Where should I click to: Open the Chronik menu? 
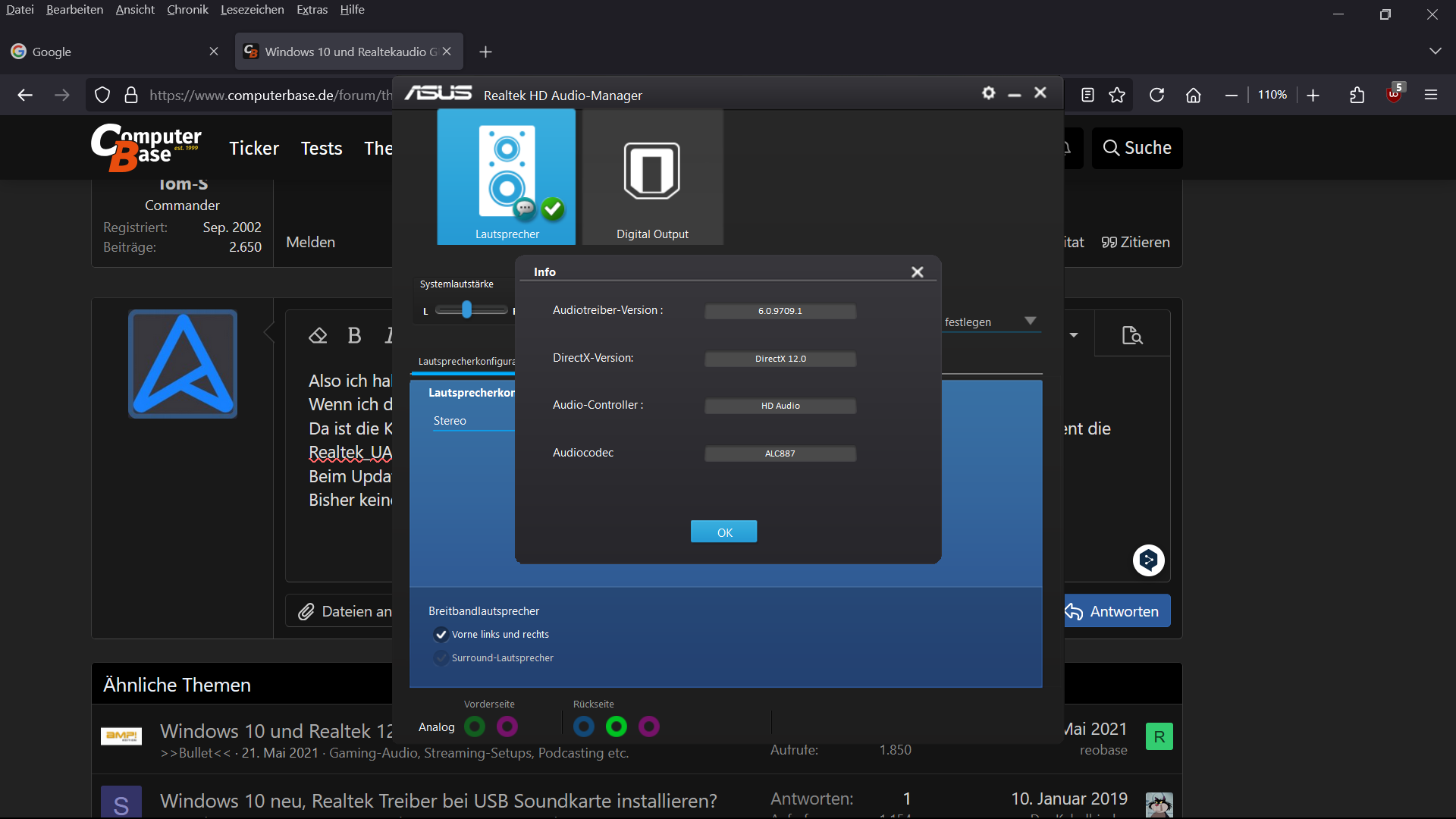tap(187, 10)
